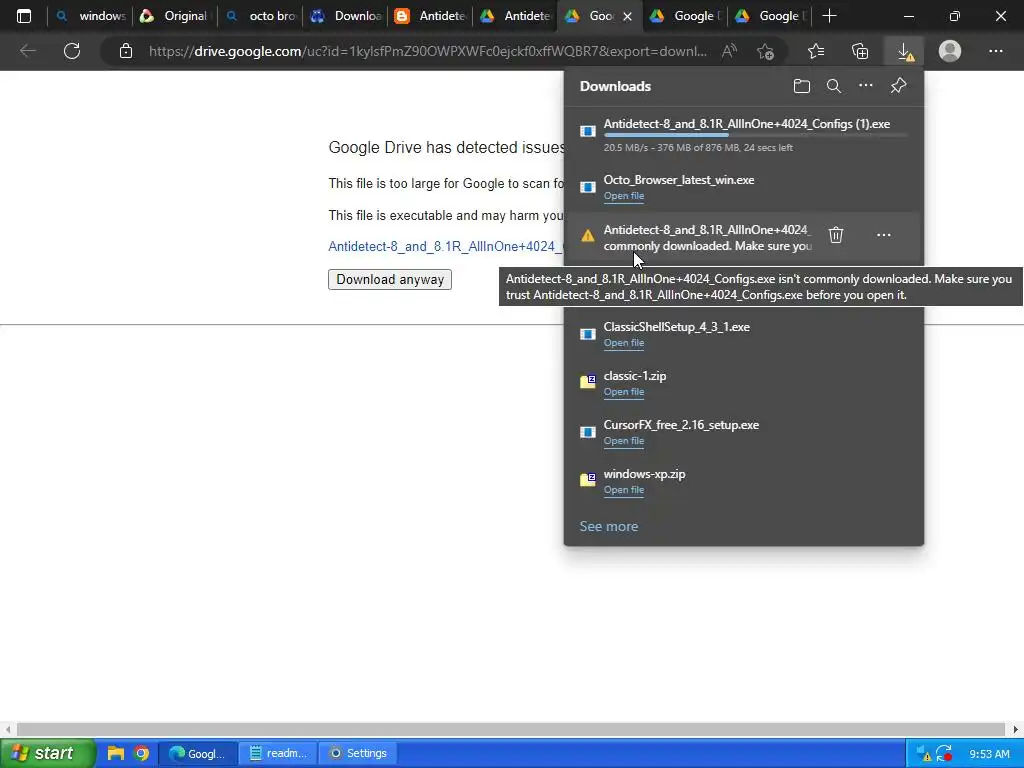Switch to the Drive 'Antidete' tab

point(515,16)
